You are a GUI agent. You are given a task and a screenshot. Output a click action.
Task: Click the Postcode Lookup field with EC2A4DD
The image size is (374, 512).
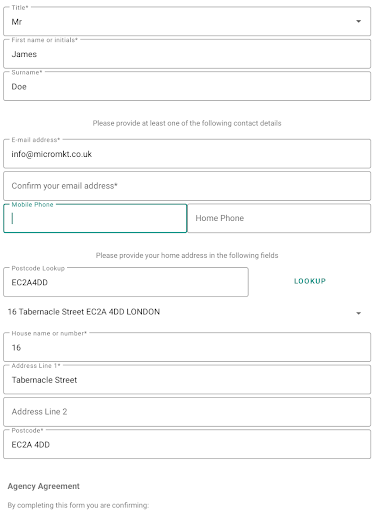click(x=126, y=282)
